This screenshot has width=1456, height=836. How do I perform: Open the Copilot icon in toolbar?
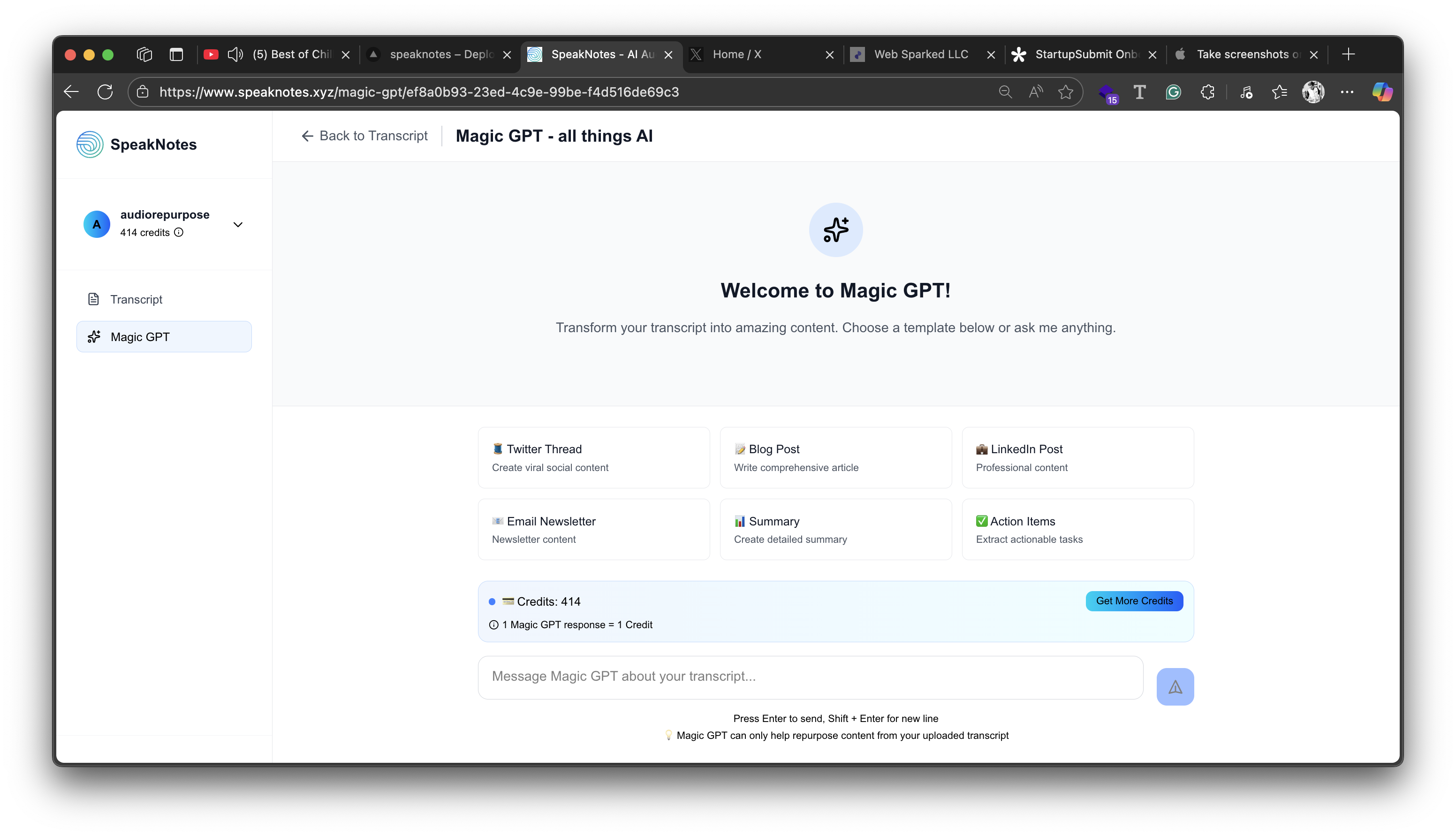pyautogui.click(x=1381, y=92)
